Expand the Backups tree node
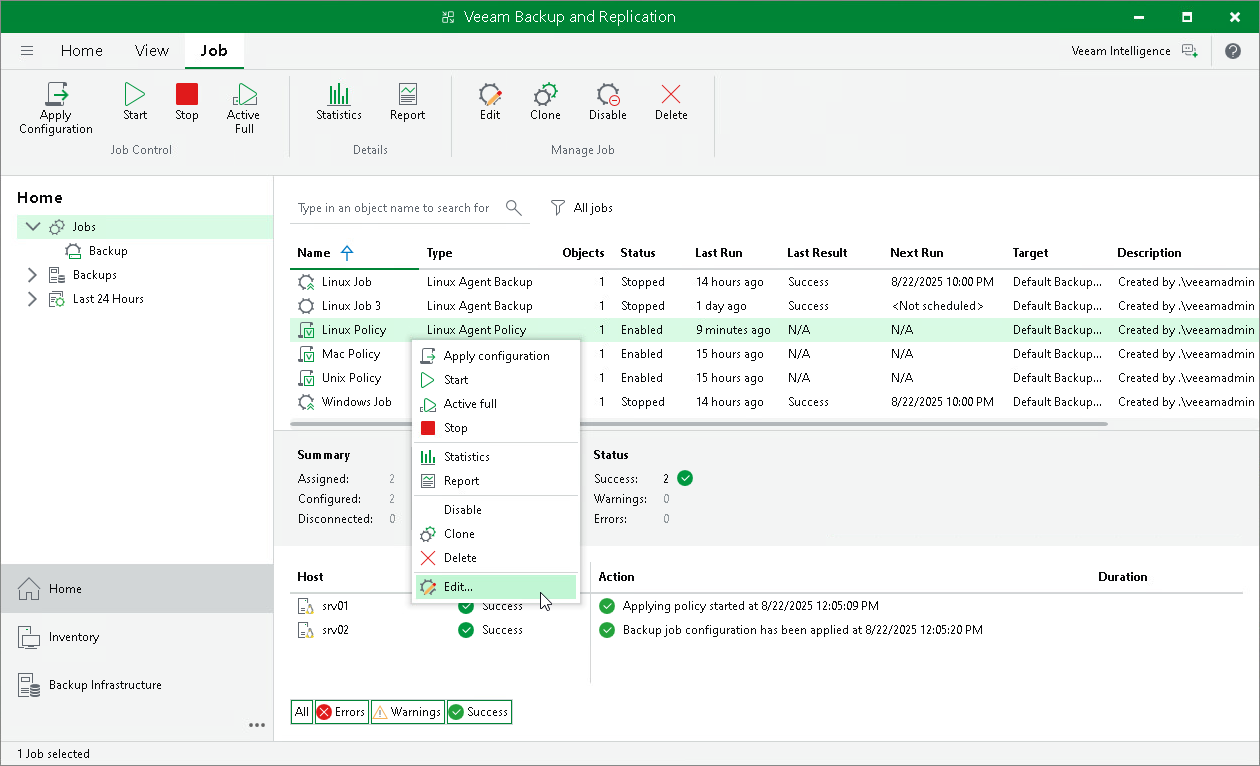 pos(32,275)
